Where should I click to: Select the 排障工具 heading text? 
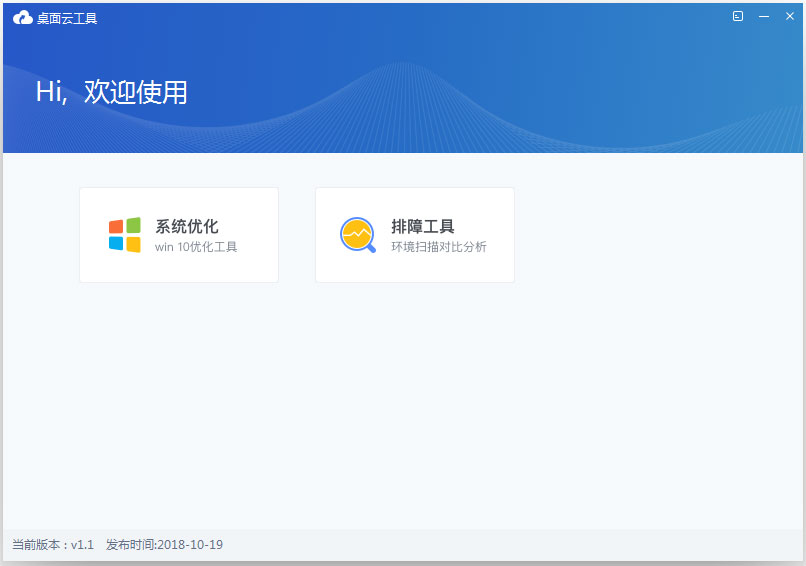(423, 226)
